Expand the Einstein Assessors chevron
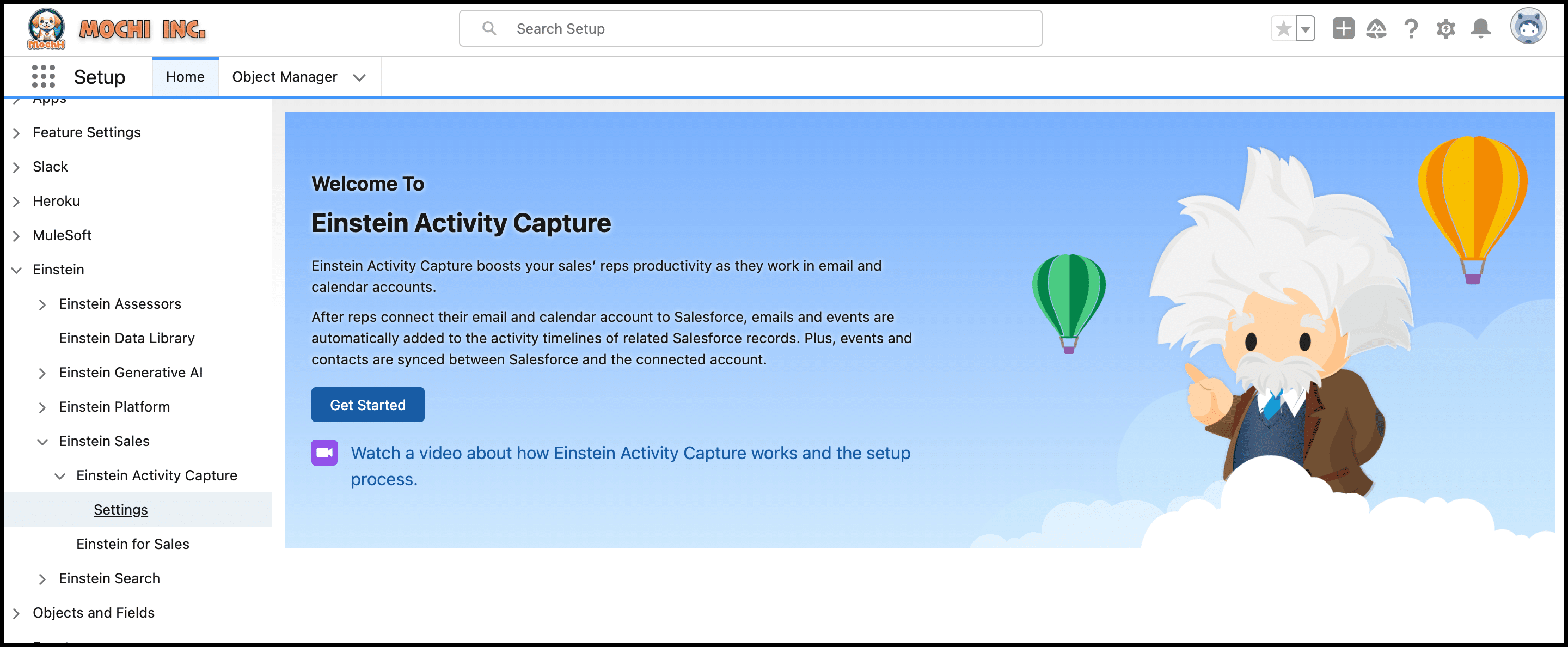The image size is (1568, 647). coord(42,304)
